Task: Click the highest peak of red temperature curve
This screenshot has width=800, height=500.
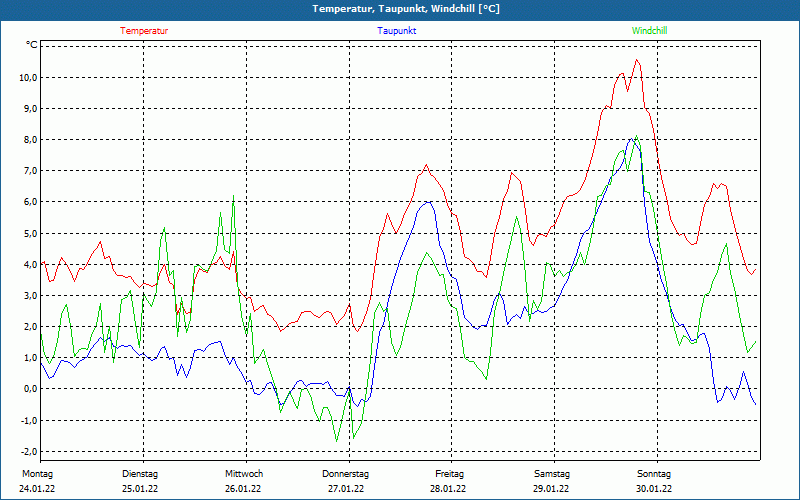Action: click(636, 61)
